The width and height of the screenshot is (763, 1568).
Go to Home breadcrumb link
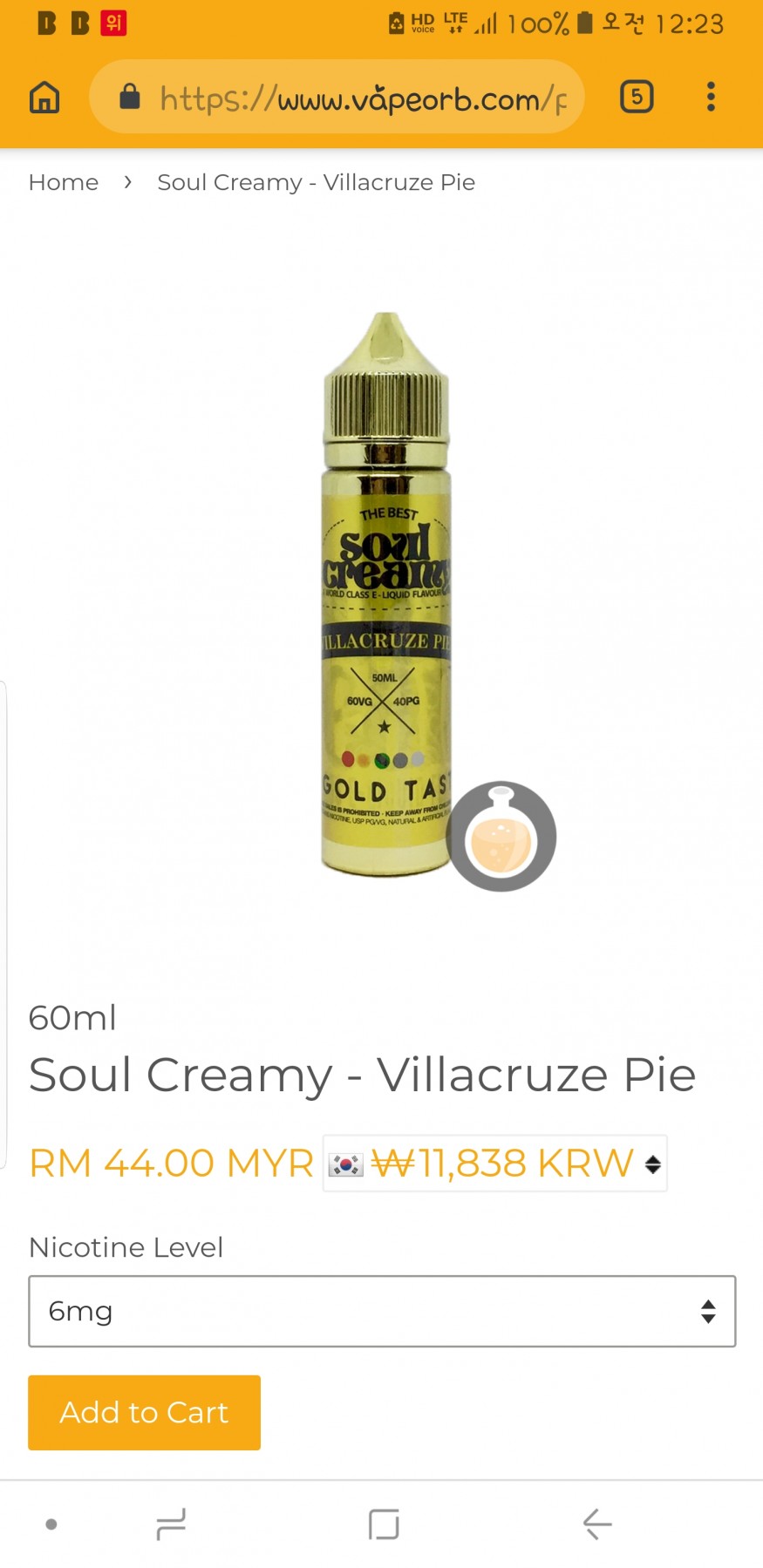coord(64,182)
